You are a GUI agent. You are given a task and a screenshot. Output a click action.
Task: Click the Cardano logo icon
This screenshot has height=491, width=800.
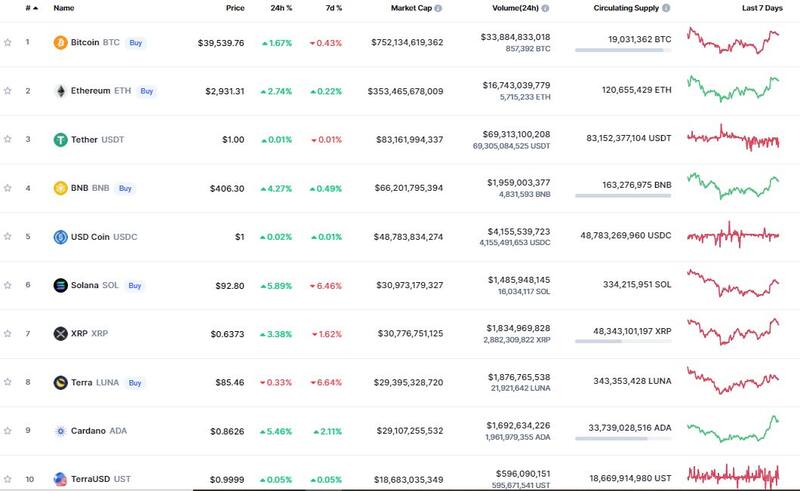(60, 431)
